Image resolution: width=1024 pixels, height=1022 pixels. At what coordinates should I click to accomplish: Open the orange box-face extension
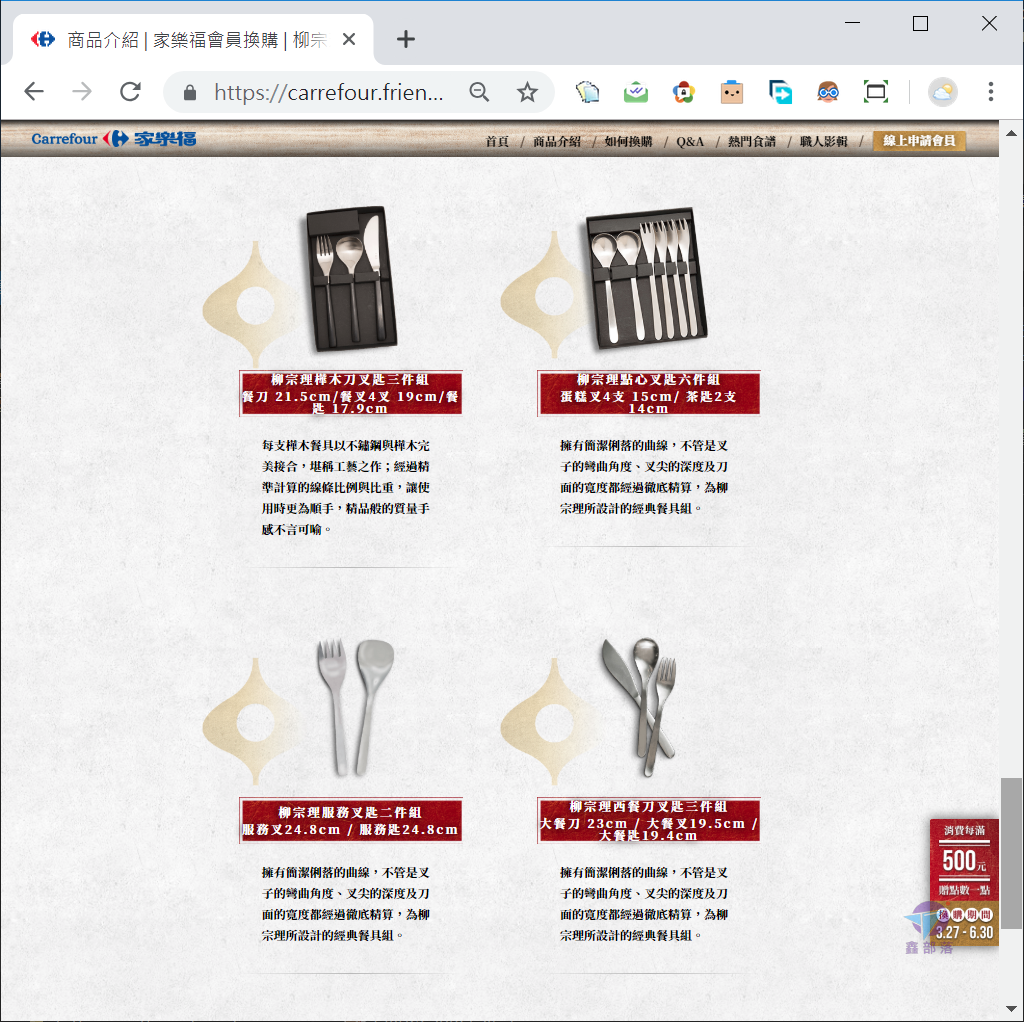click(x=732, y=92)
